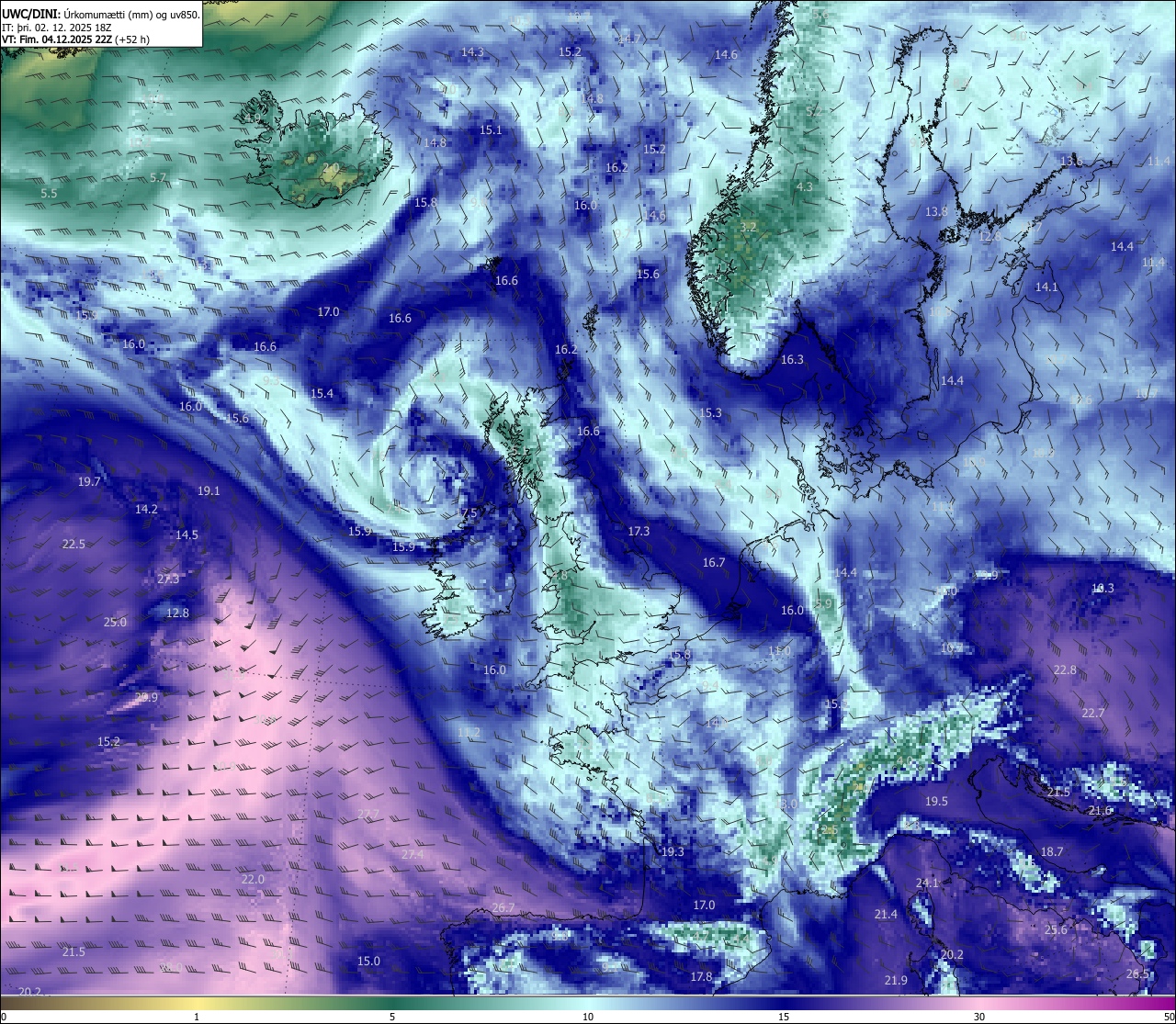
Task: Click the map value '13.8'
Action: [936, 212]
